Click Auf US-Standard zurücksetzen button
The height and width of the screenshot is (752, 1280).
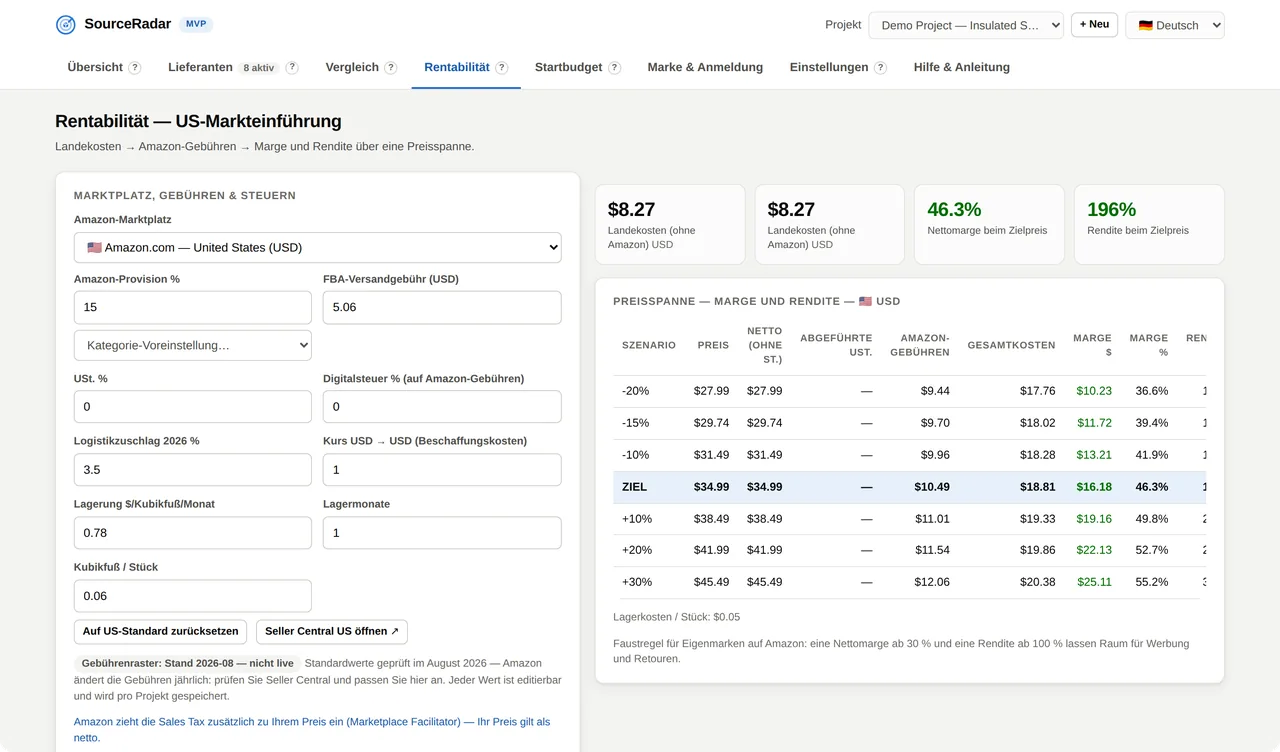(x=160, y=631)
